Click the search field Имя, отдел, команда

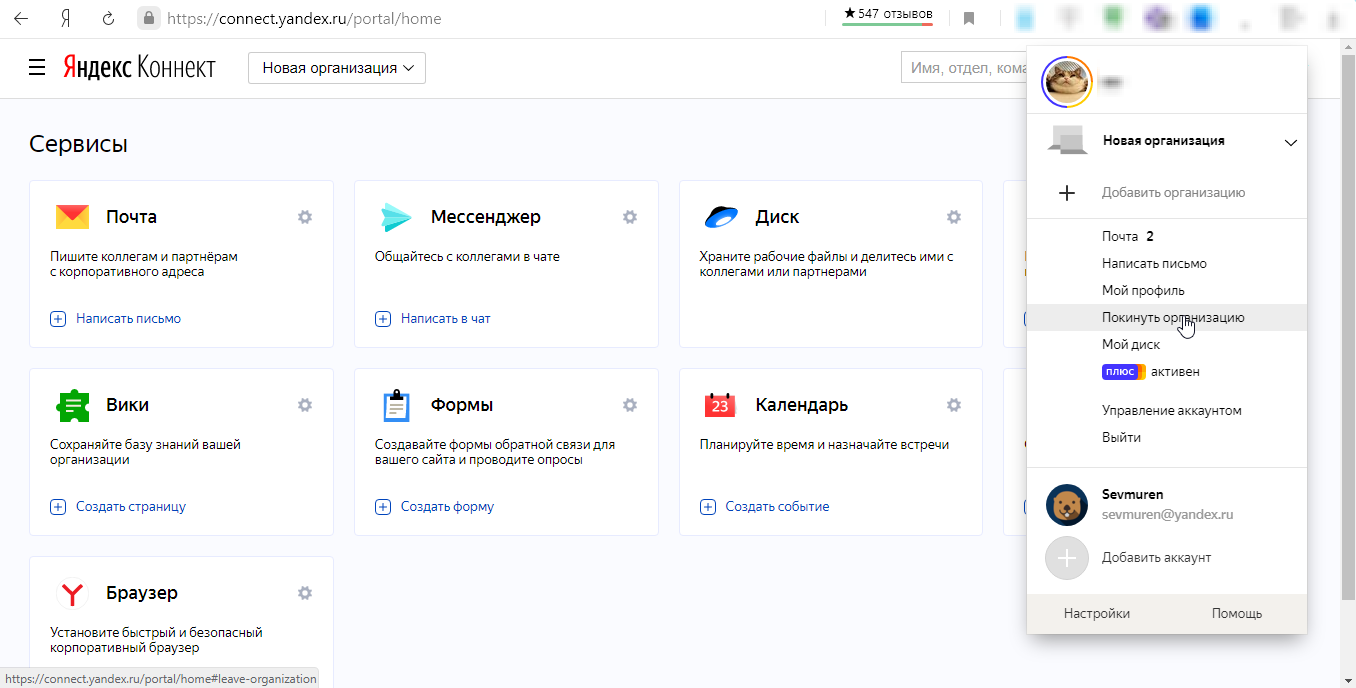tap(965, 68)
